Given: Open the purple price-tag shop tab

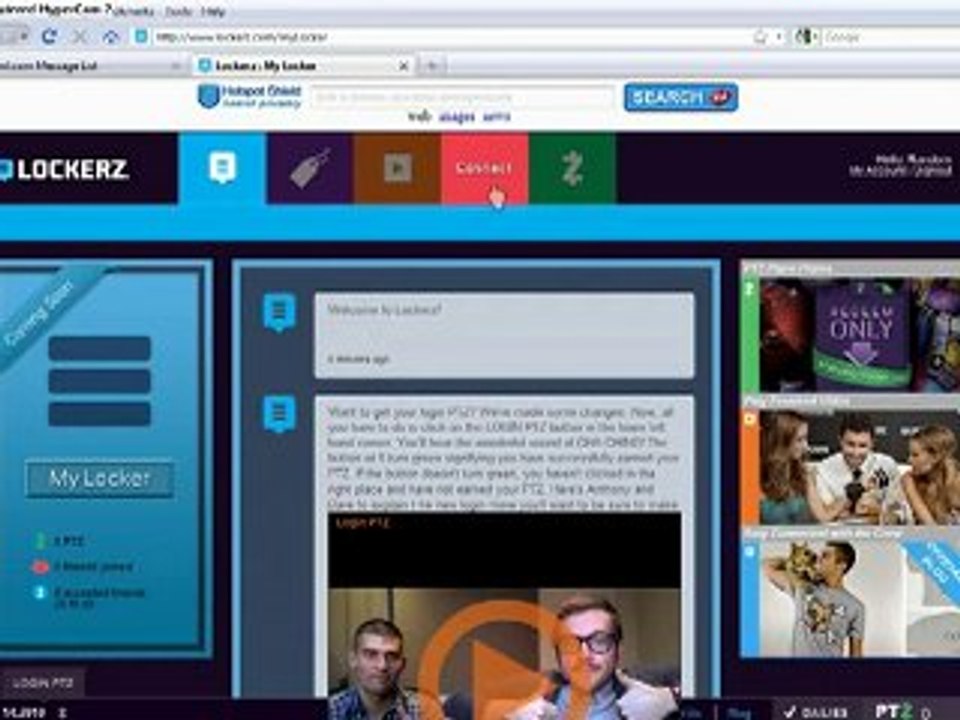Looking at the screenshot, I should pyautogui.click(x=310, y=168).
